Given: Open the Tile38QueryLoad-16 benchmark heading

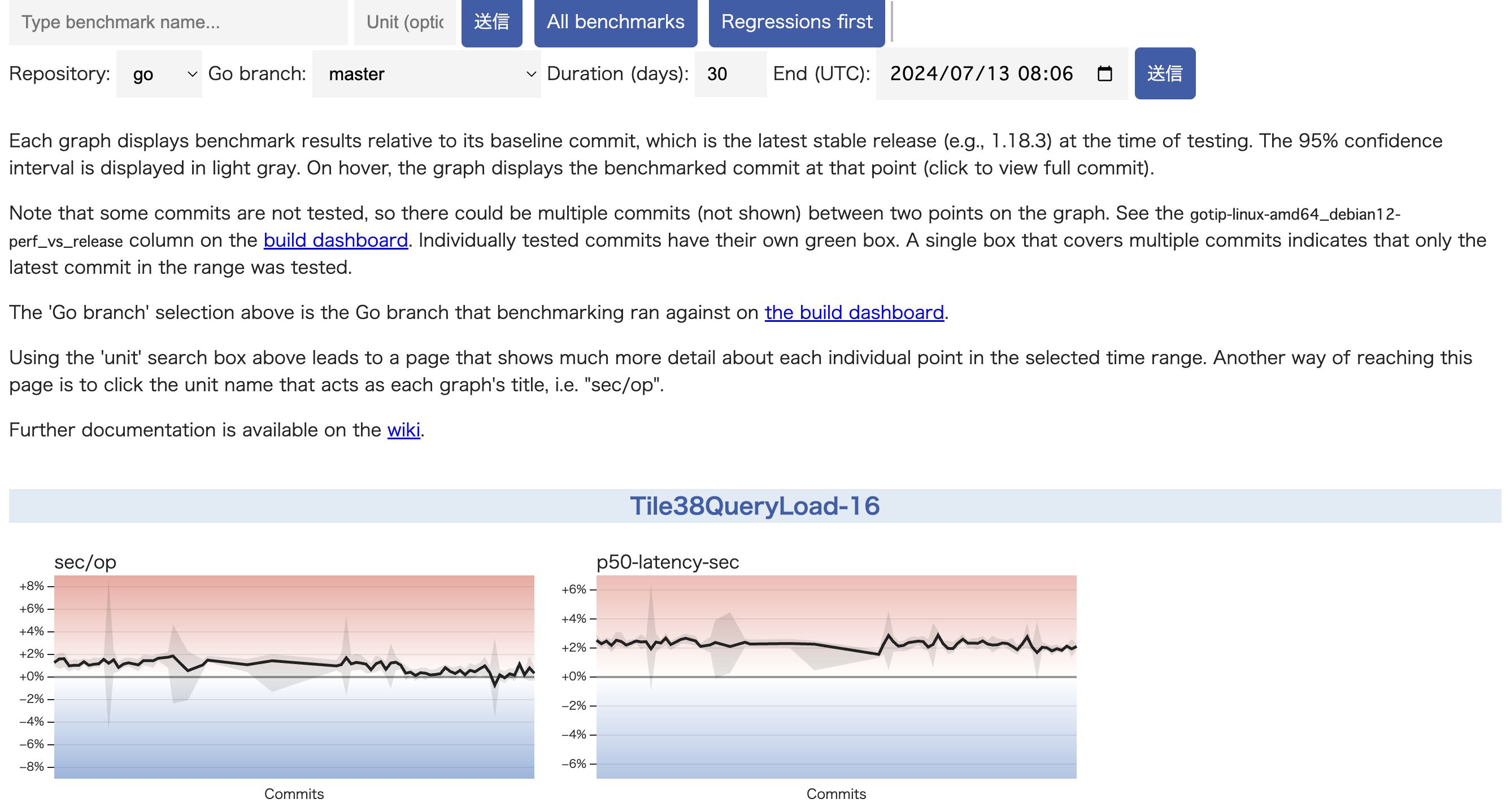Looking at the screenshot, I should click(x=754, y=506).
